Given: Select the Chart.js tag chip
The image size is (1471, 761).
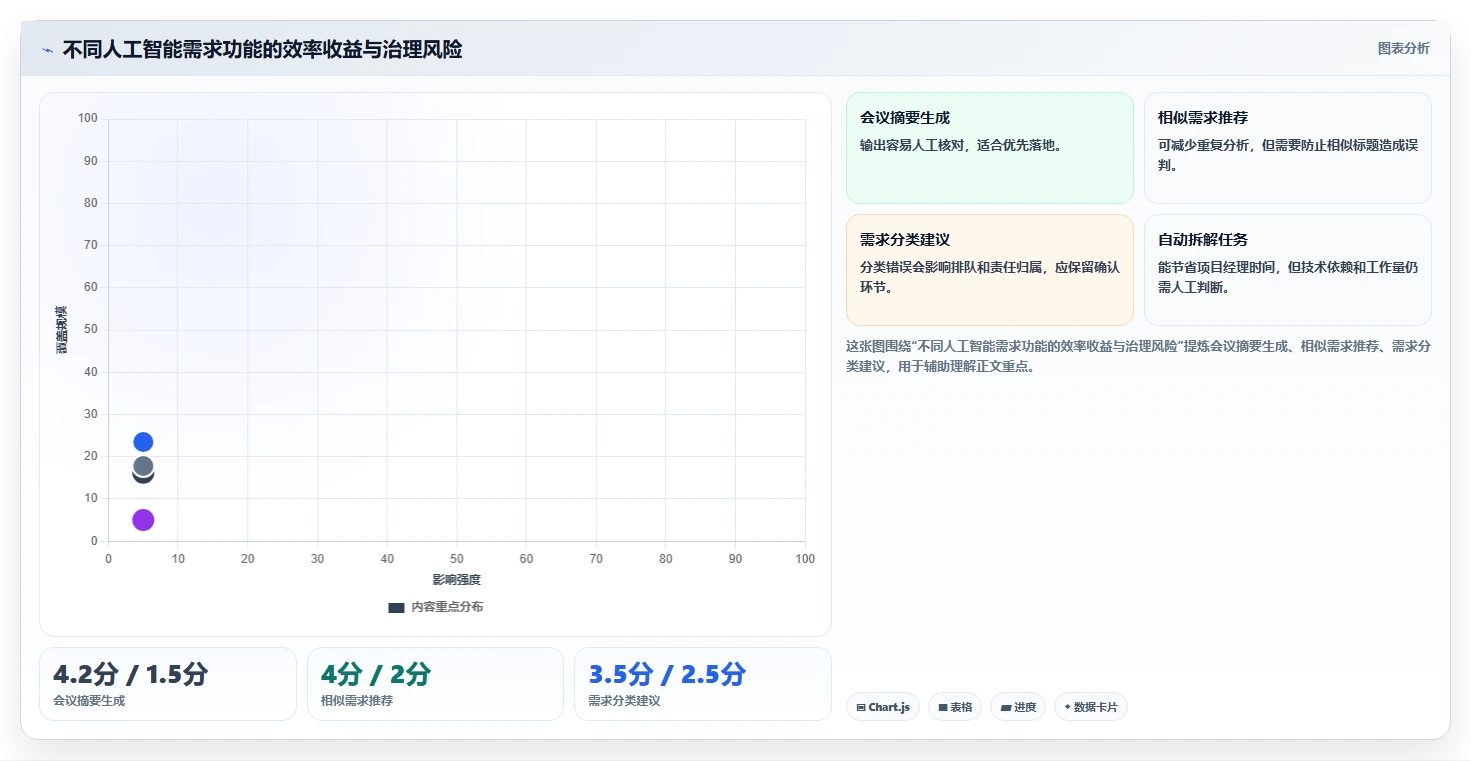Looking at the screenshot, I should [x=882, y=707].
